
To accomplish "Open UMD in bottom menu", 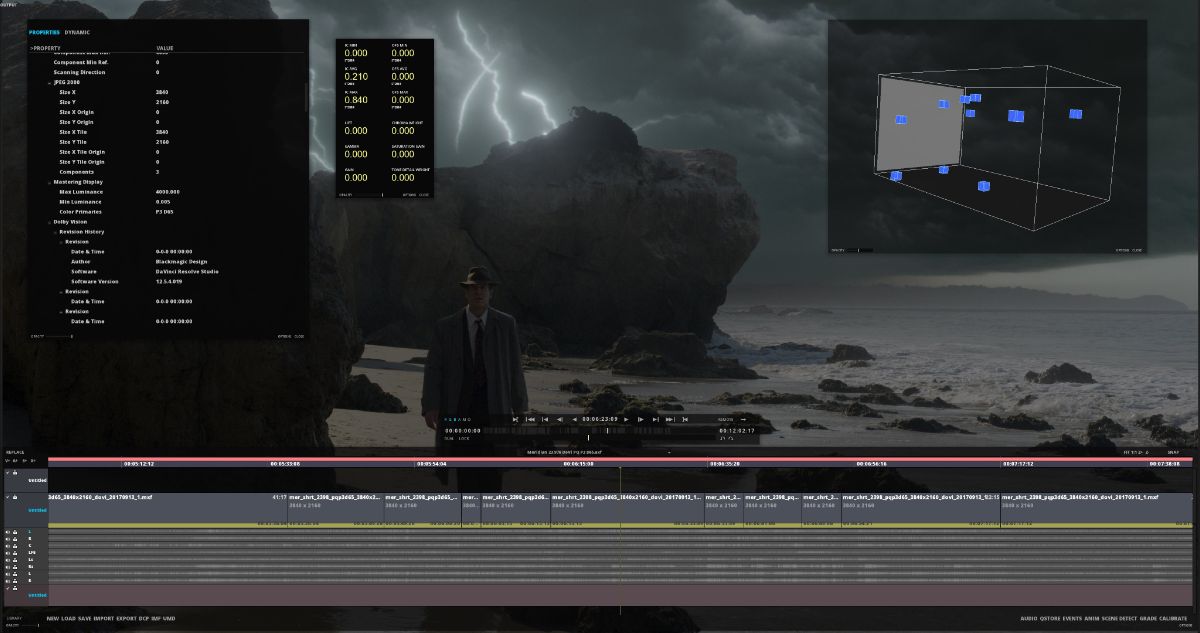I will pyautogui.click(x=169, y=619).
